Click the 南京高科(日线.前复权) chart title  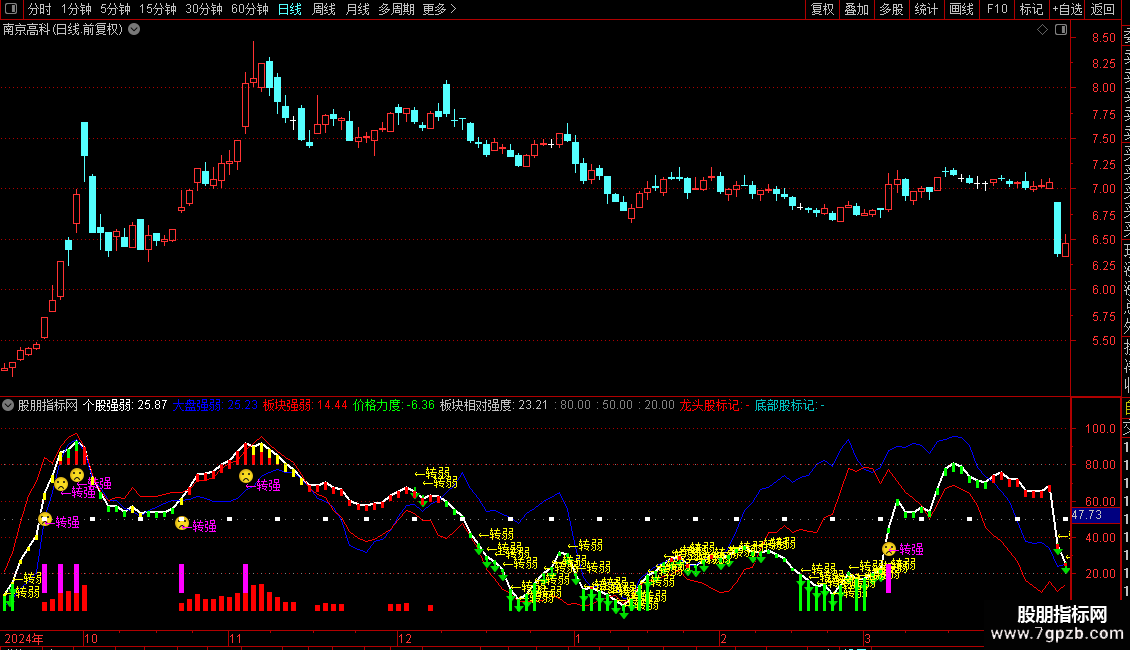(63, 30)
